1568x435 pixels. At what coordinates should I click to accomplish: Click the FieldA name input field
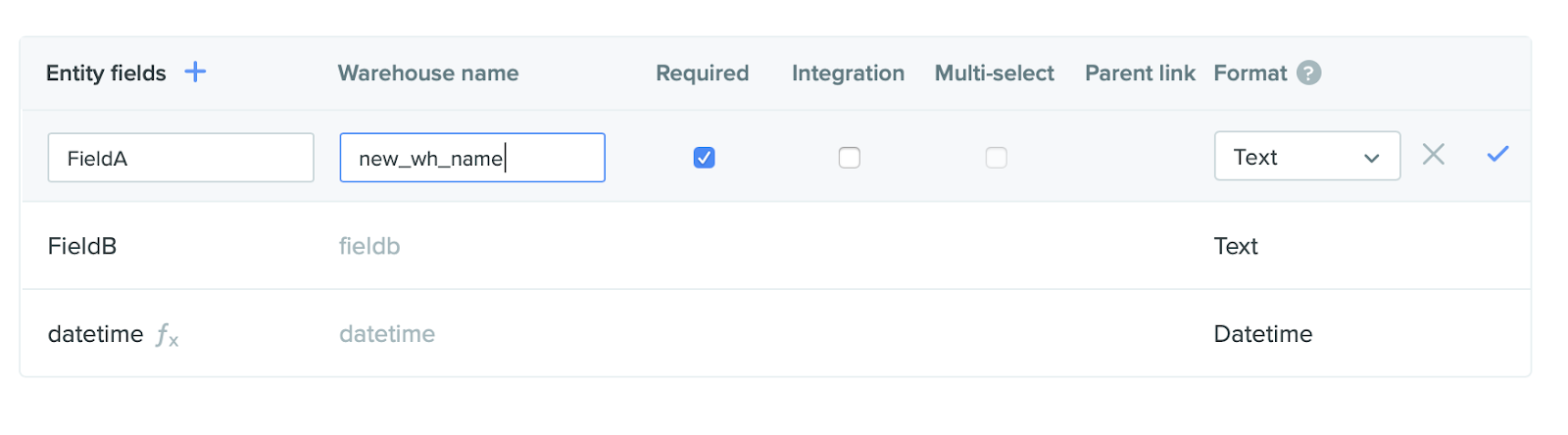180,158
